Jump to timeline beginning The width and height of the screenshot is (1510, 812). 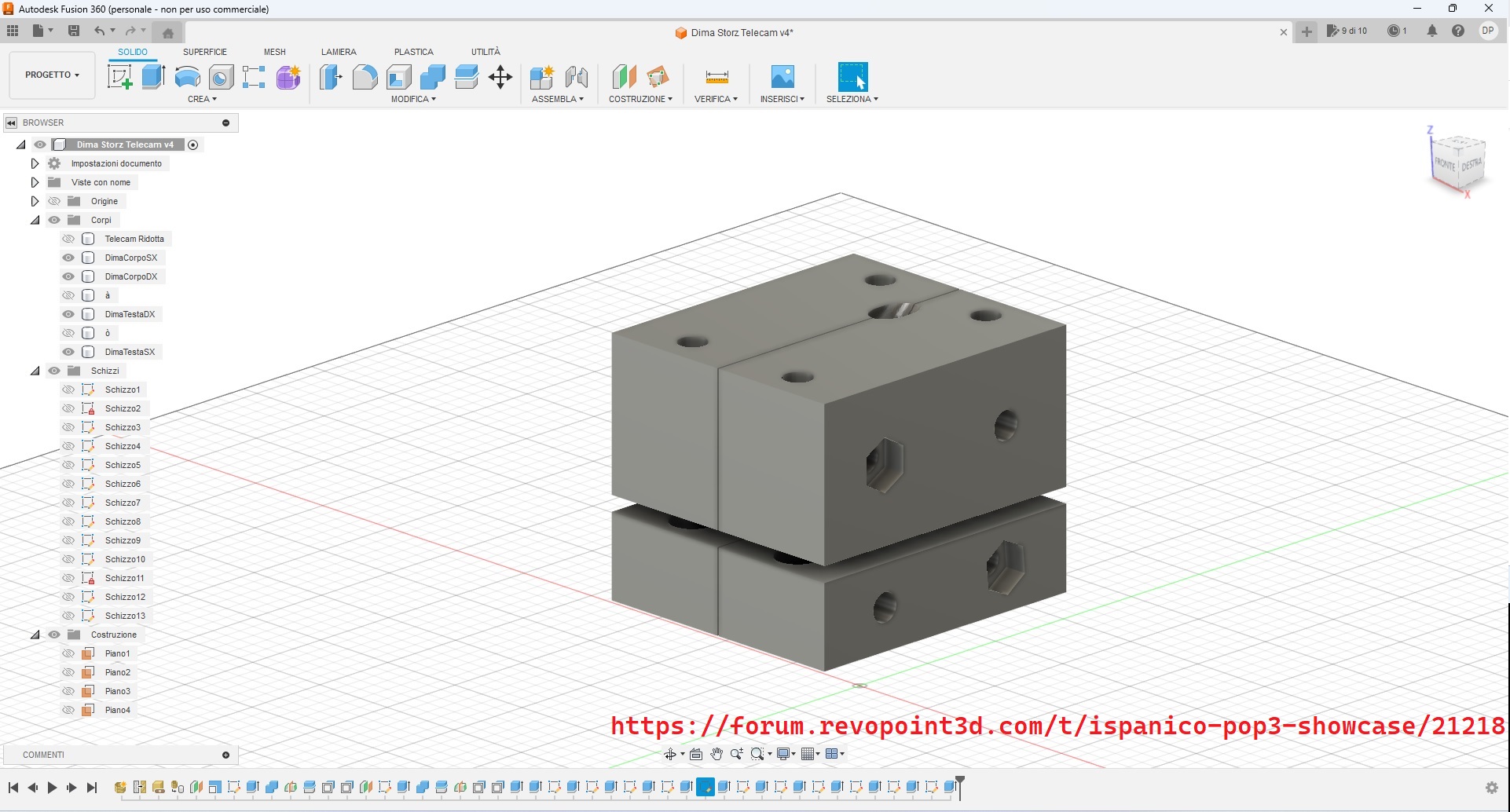coord(13,788)
